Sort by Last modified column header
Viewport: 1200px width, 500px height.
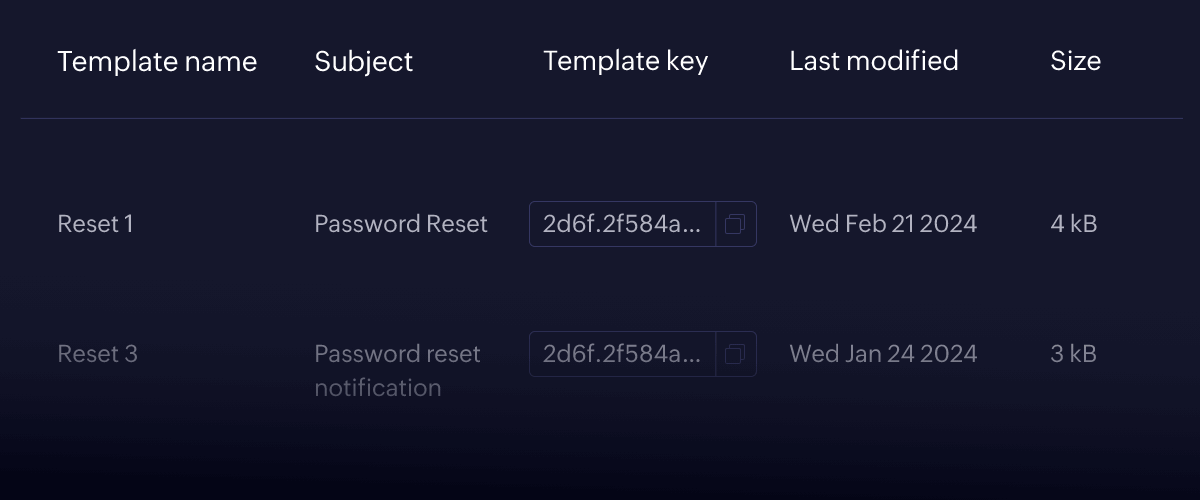[x=873, y=61]
